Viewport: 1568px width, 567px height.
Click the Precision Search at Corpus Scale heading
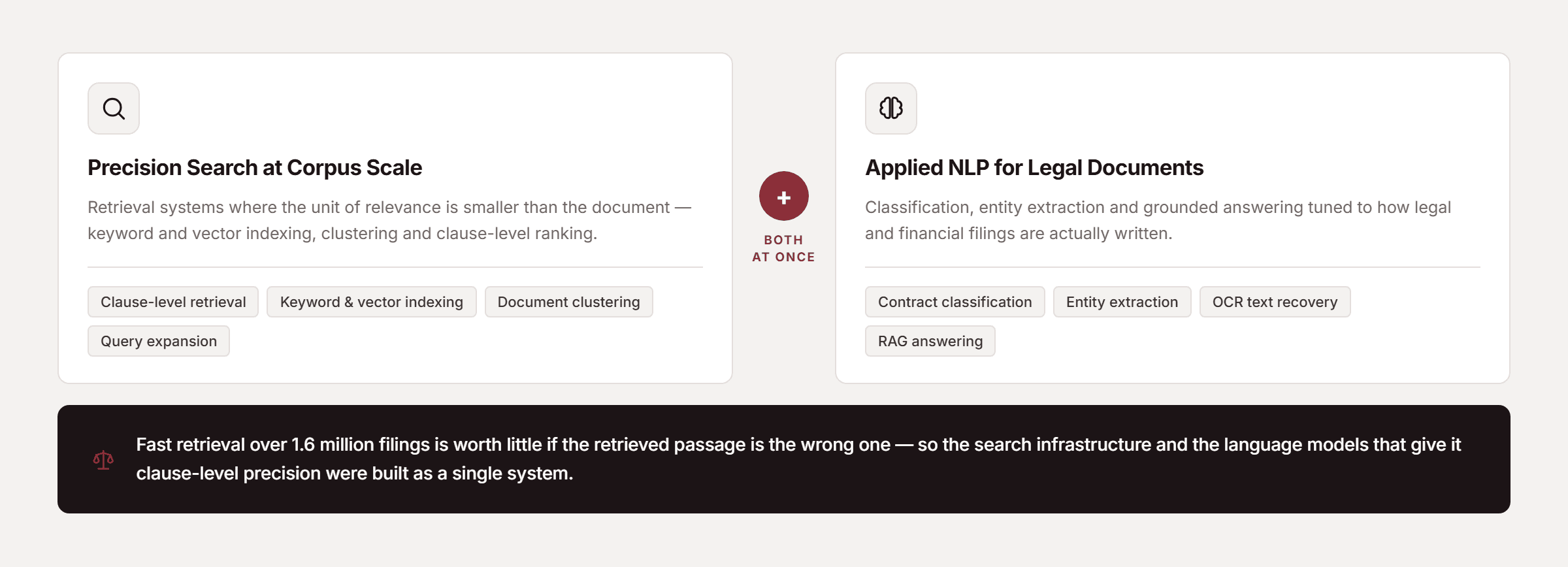click(x=255, y=168)
